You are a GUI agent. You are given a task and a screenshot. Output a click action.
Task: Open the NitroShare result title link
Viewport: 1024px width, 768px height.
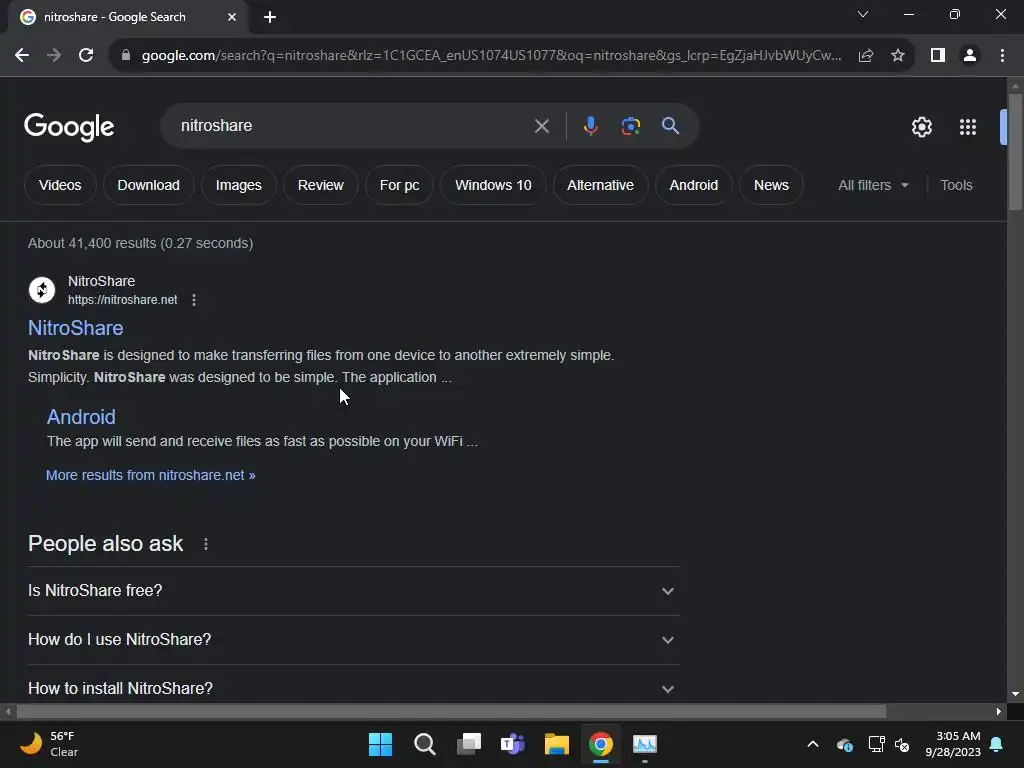[76, 328]
